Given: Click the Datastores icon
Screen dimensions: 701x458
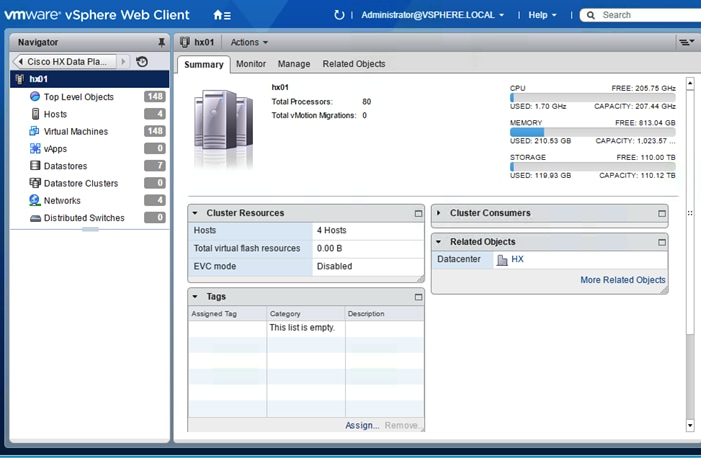Looking at the screenshot, I should [x=35, y=165].
